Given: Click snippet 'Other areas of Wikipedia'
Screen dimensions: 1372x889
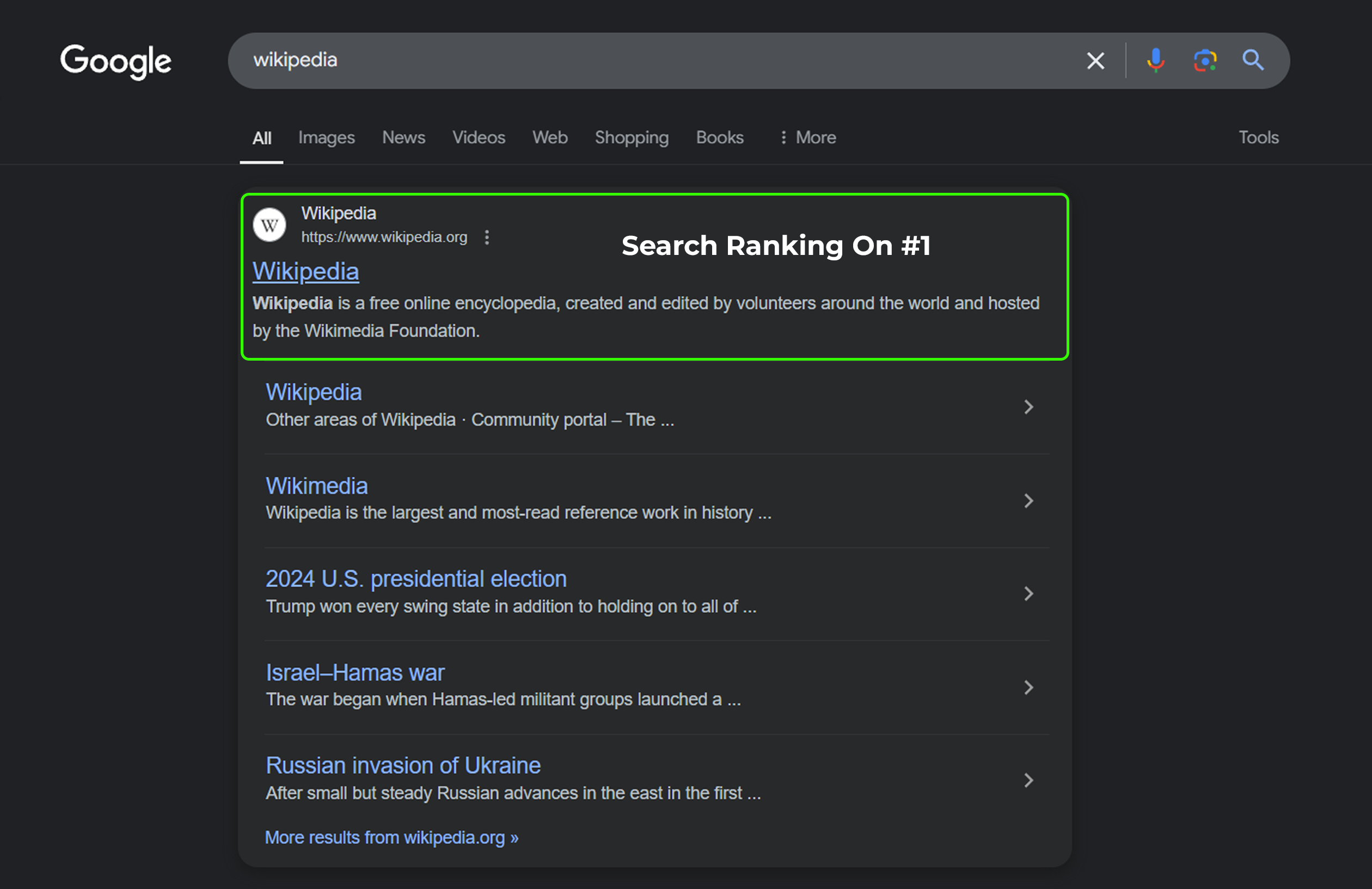Looking at the screenshot, I should 360,420.
